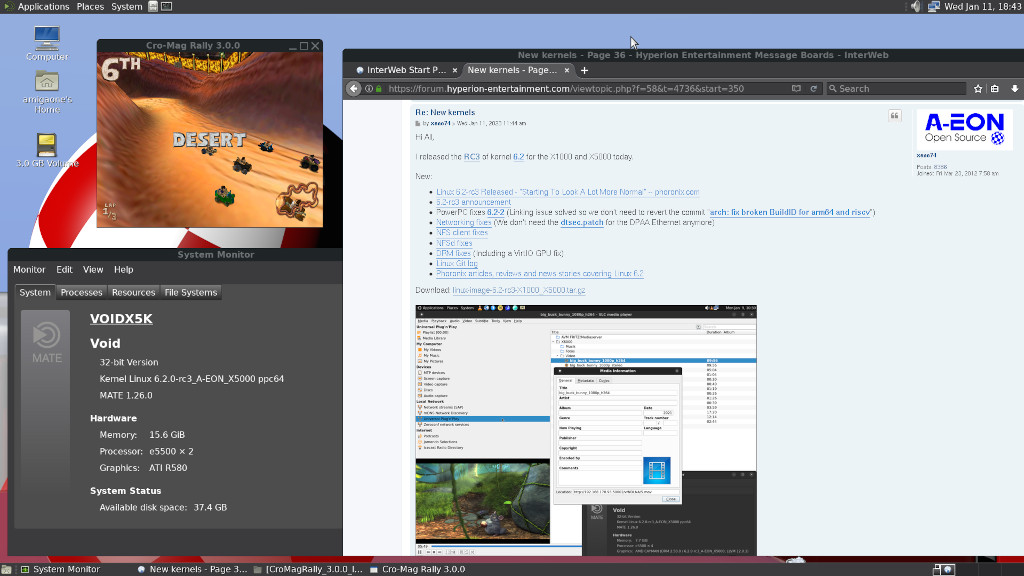Switch to the Resources tab

(x=133, y=292)
